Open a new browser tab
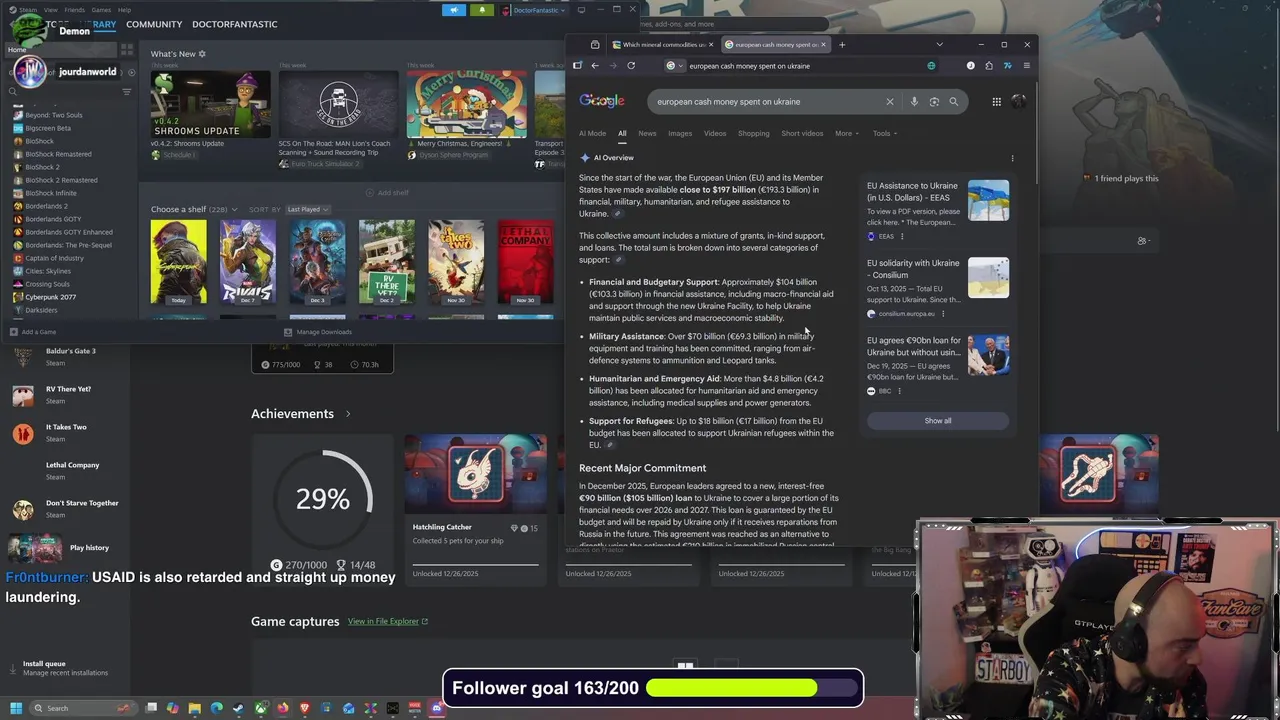 pyautogui.click(x=842, y=45)
